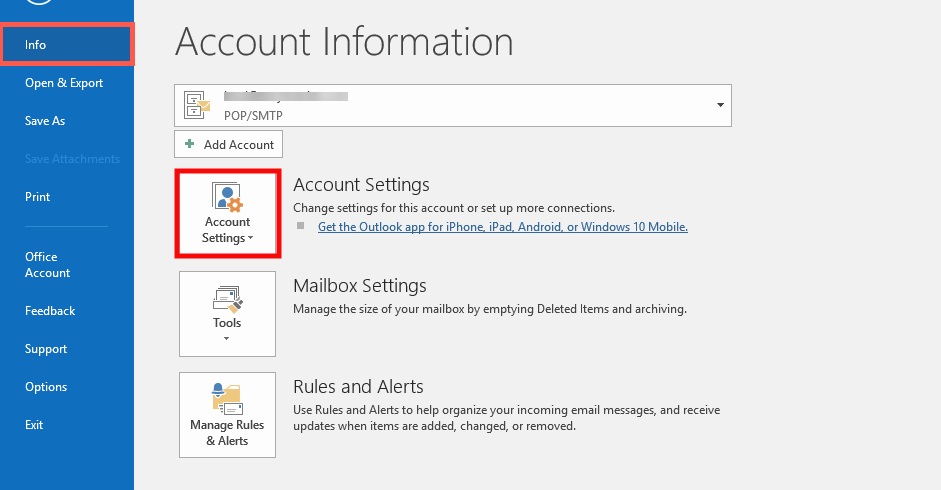This screenshot has height=490, width=941.
Task: Click the Manage Rules & Alerts icon
Action: pyautogui.click(x=227, y=398)
